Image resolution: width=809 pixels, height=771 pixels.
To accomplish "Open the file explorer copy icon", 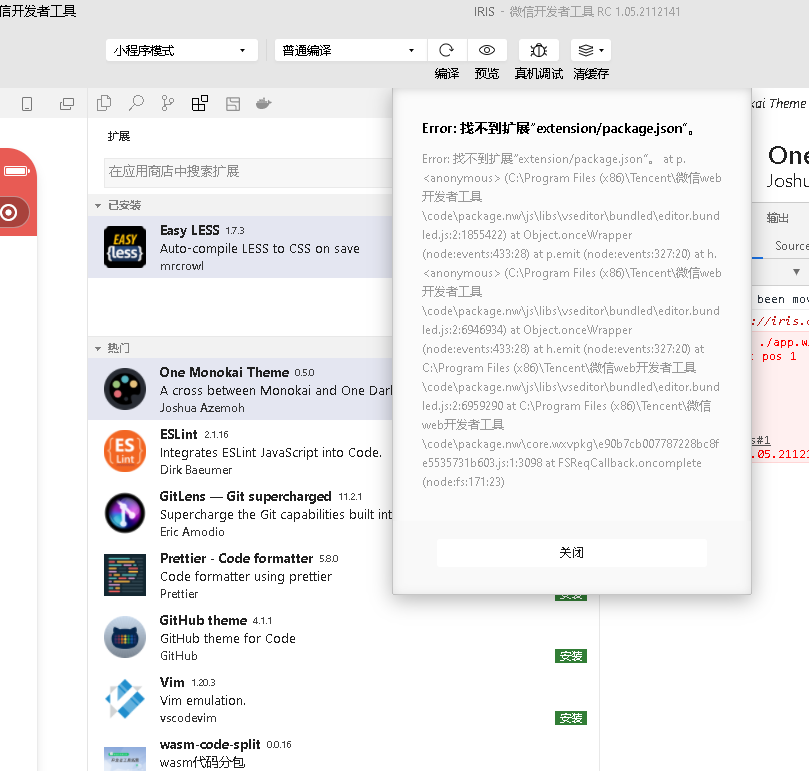I will tap(104, 103).
